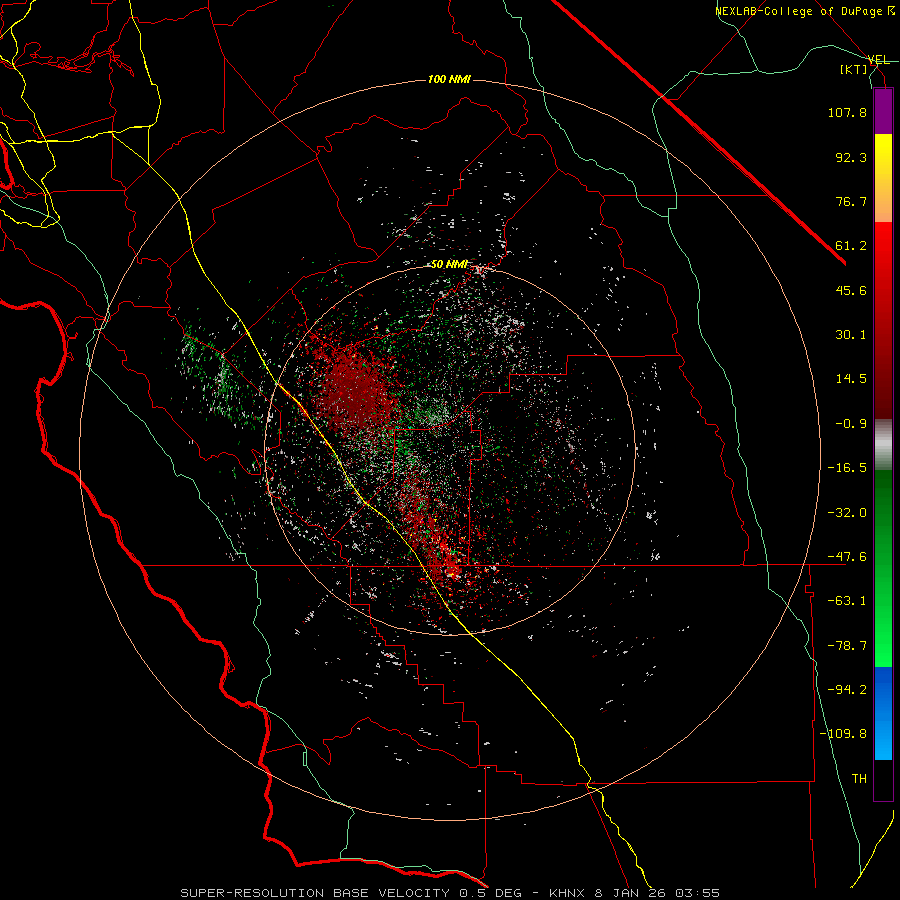The height and width of the screenshot is (900, 900).
Task: Click the 0.5 DEG elevation text
Action: tap(490, 893)
